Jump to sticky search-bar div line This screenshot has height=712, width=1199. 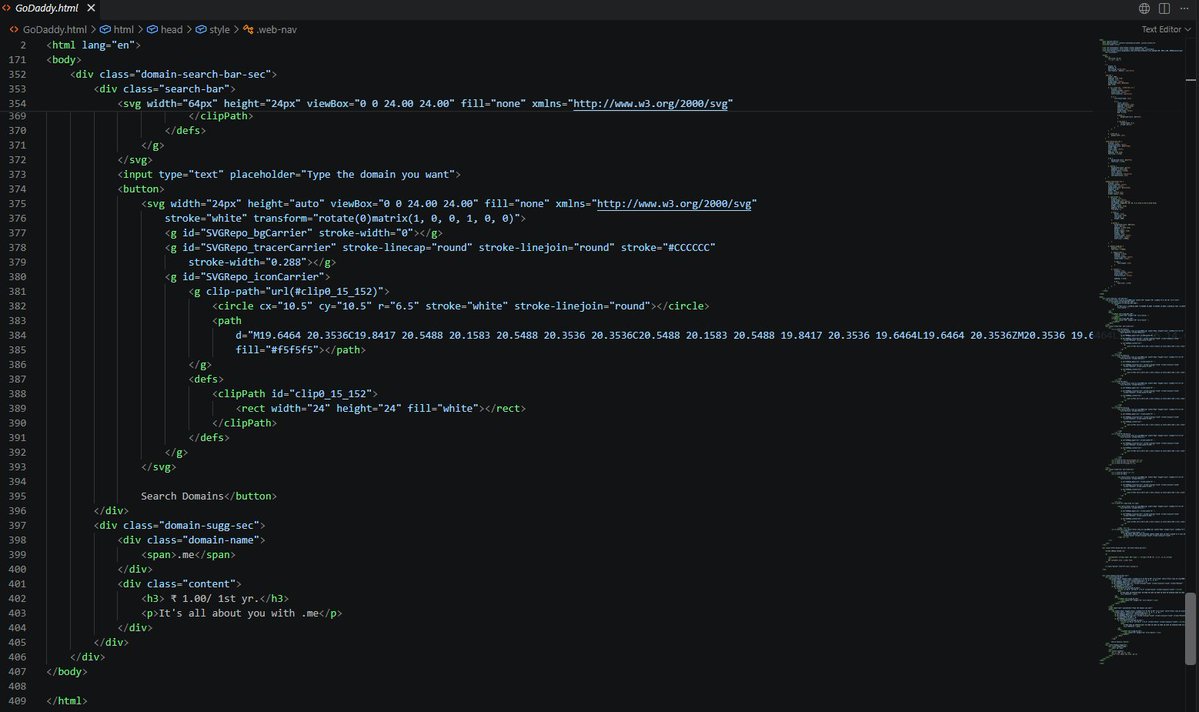click(164, 89)
